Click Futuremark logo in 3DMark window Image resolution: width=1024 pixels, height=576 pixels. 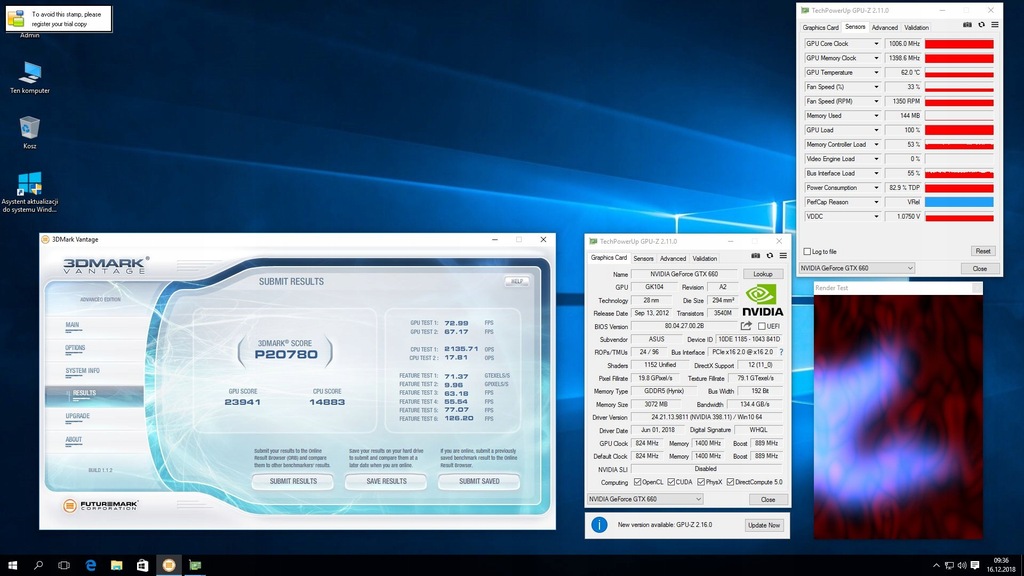pos(101,505)
